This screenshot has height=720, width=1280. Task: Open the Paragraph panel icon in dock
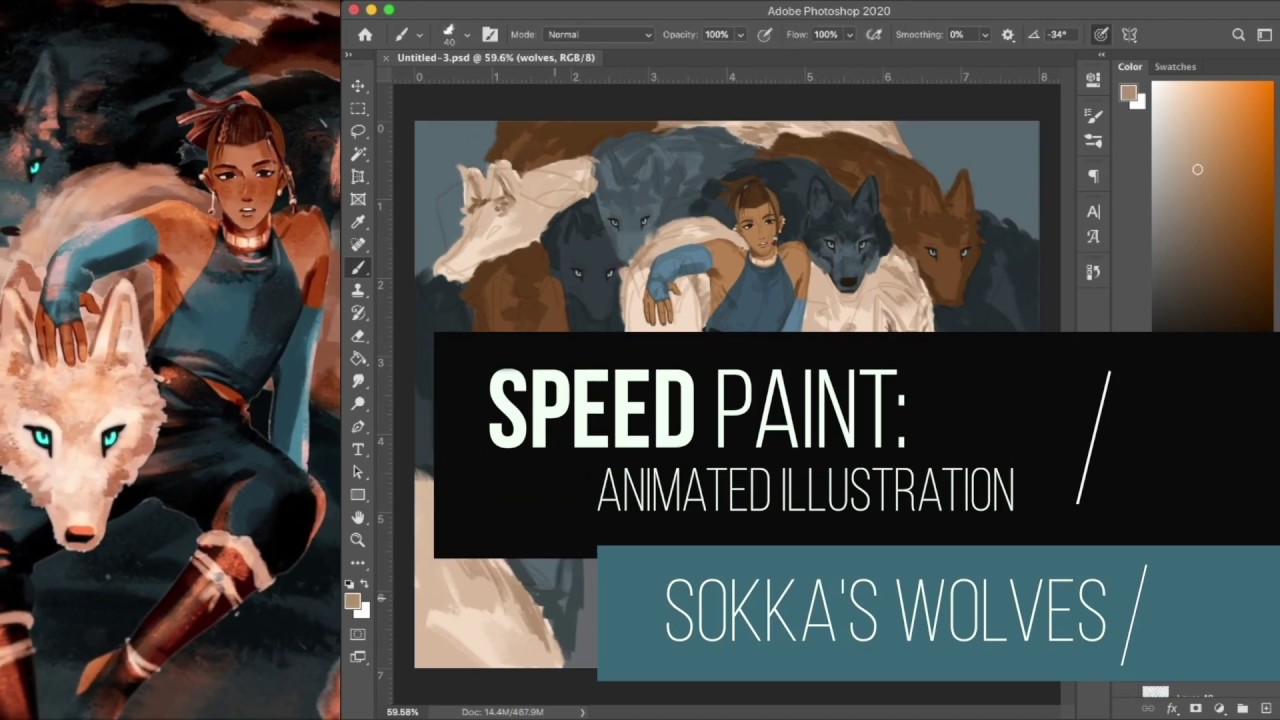1093,176
